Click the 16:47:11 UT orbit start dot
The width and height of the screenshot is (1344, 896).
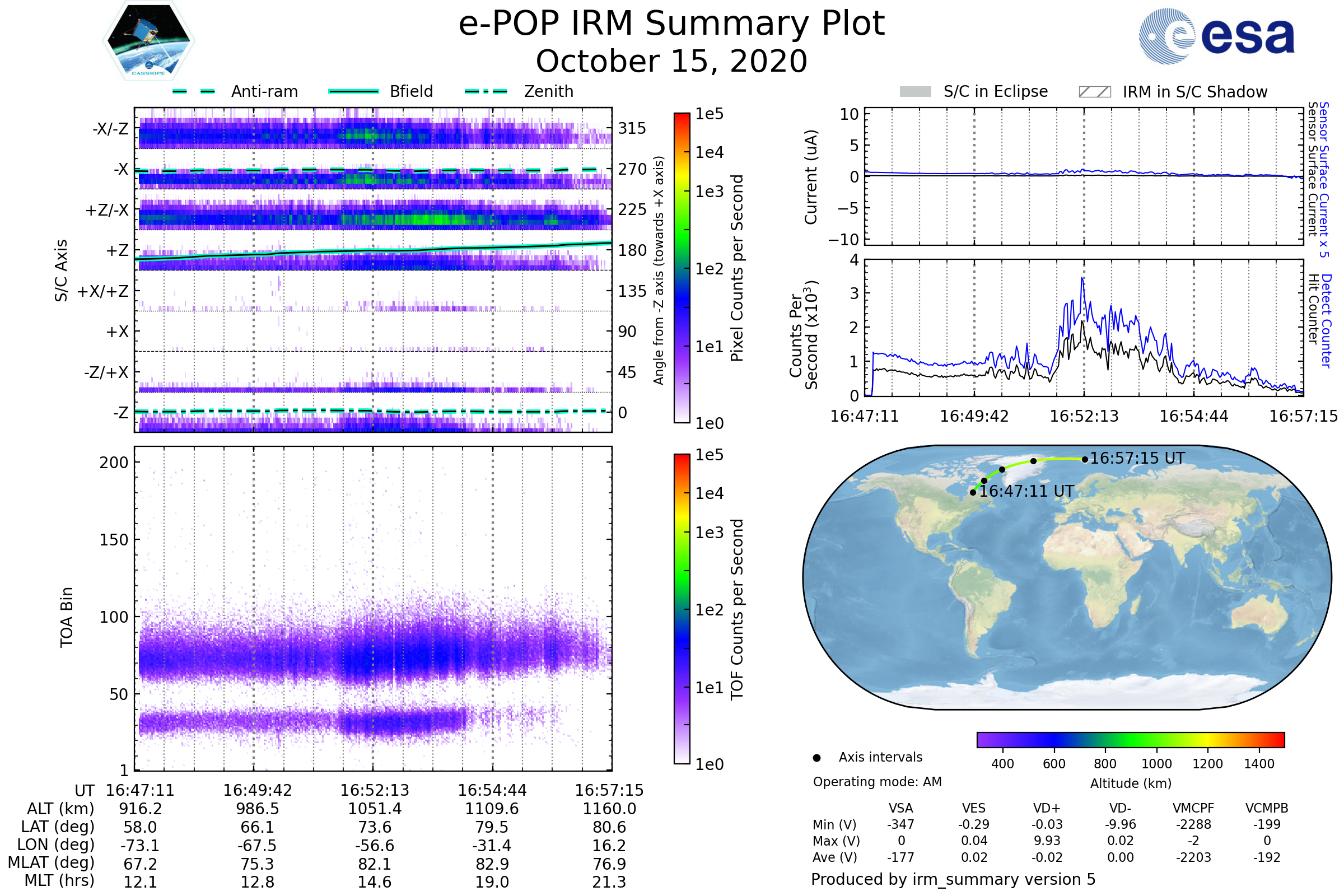tap(973, 493)
